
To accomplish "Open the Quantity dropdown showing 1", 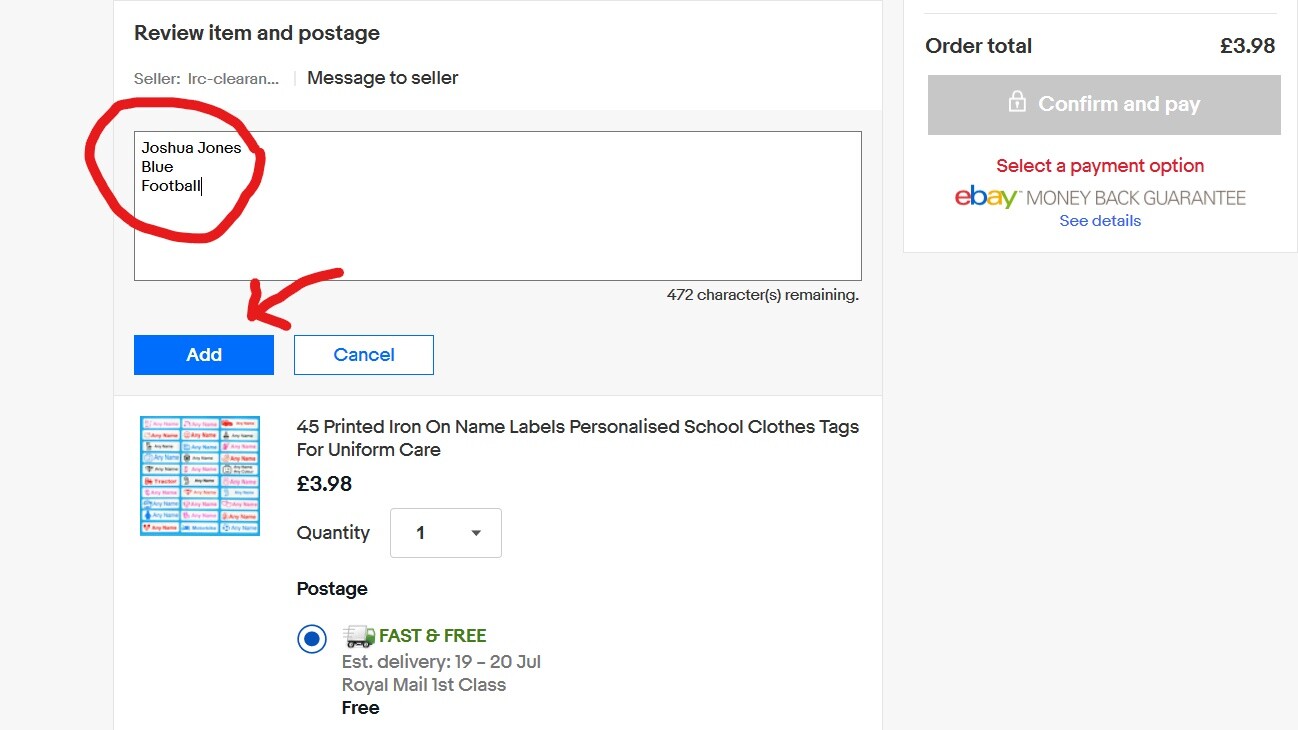I will [x=445, y=533].
